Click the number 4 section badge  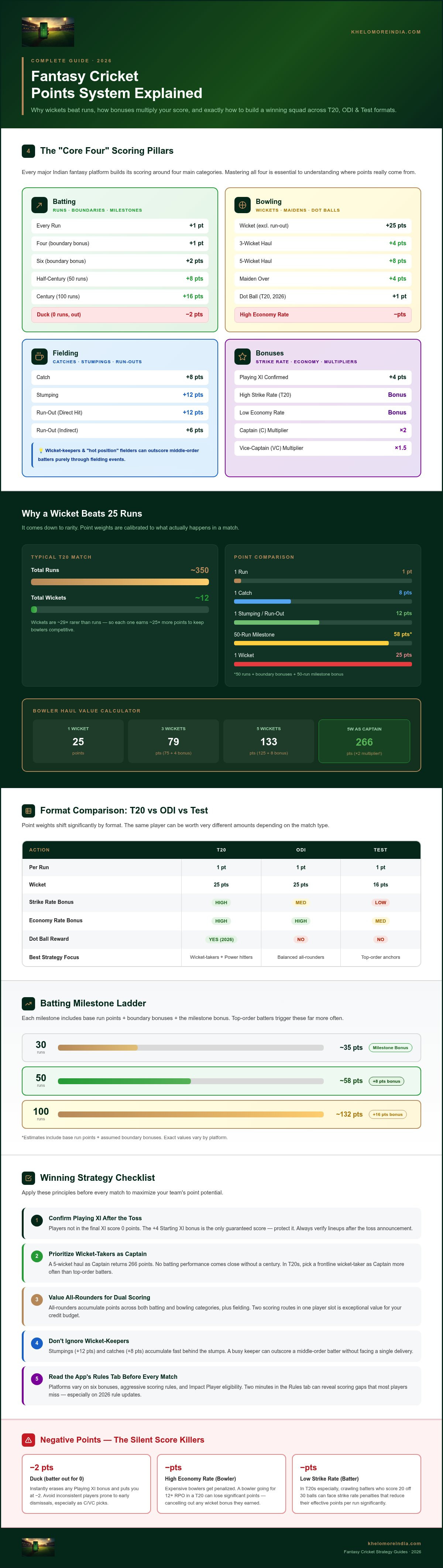click(x=28, y=151)
